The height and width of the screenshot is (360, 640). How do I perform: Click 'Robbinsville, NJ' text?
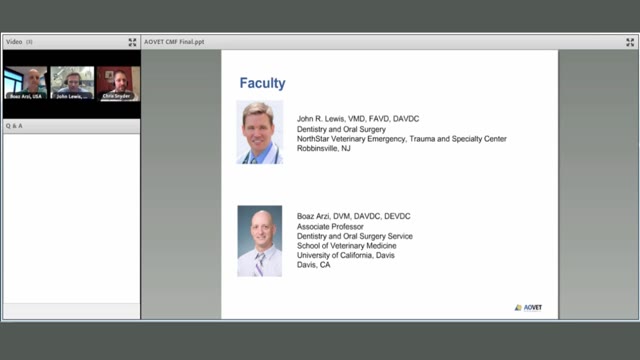click(x=324, y=148)
